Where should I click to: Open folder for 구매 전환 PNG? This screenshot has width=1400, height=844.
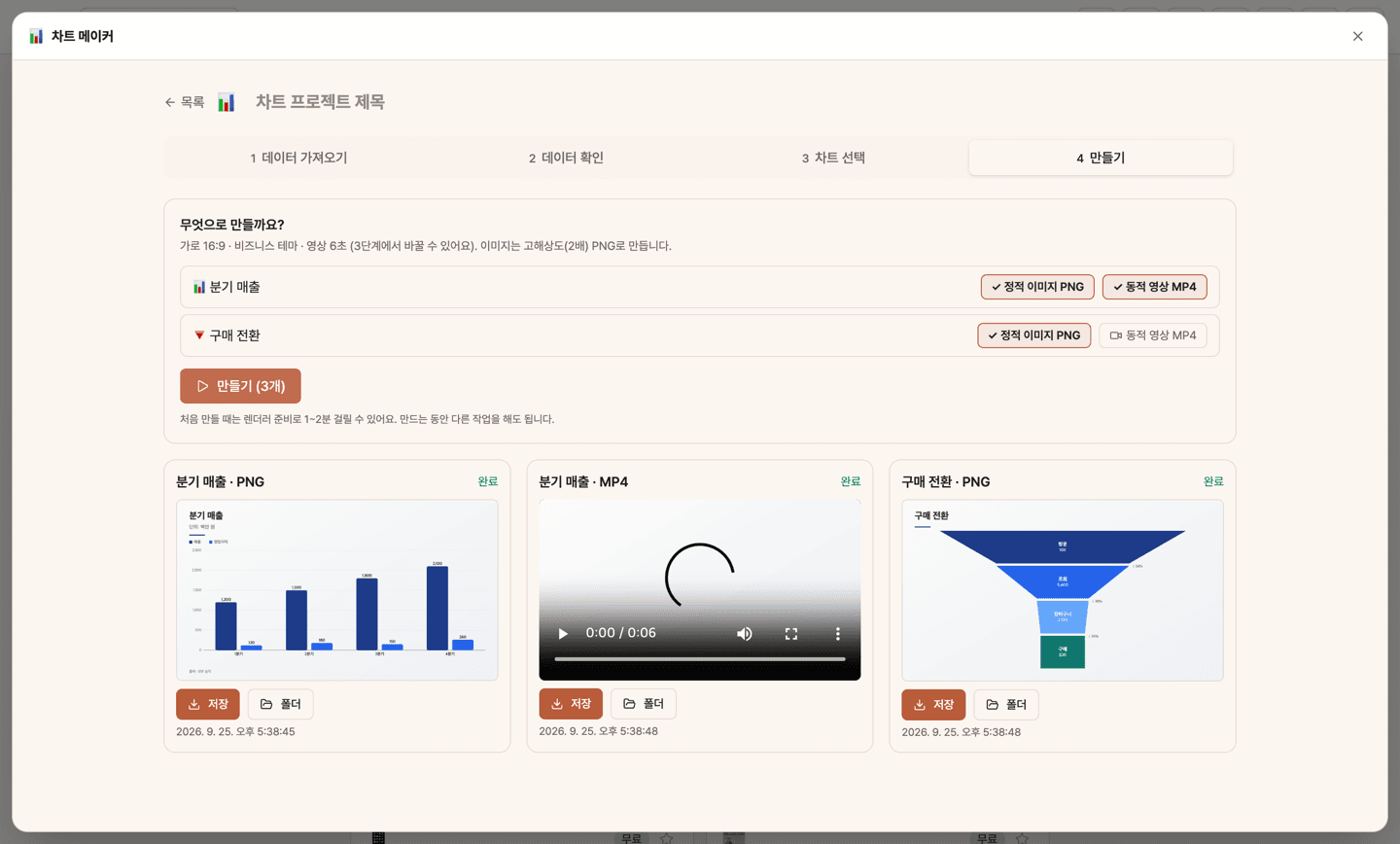1006,704
